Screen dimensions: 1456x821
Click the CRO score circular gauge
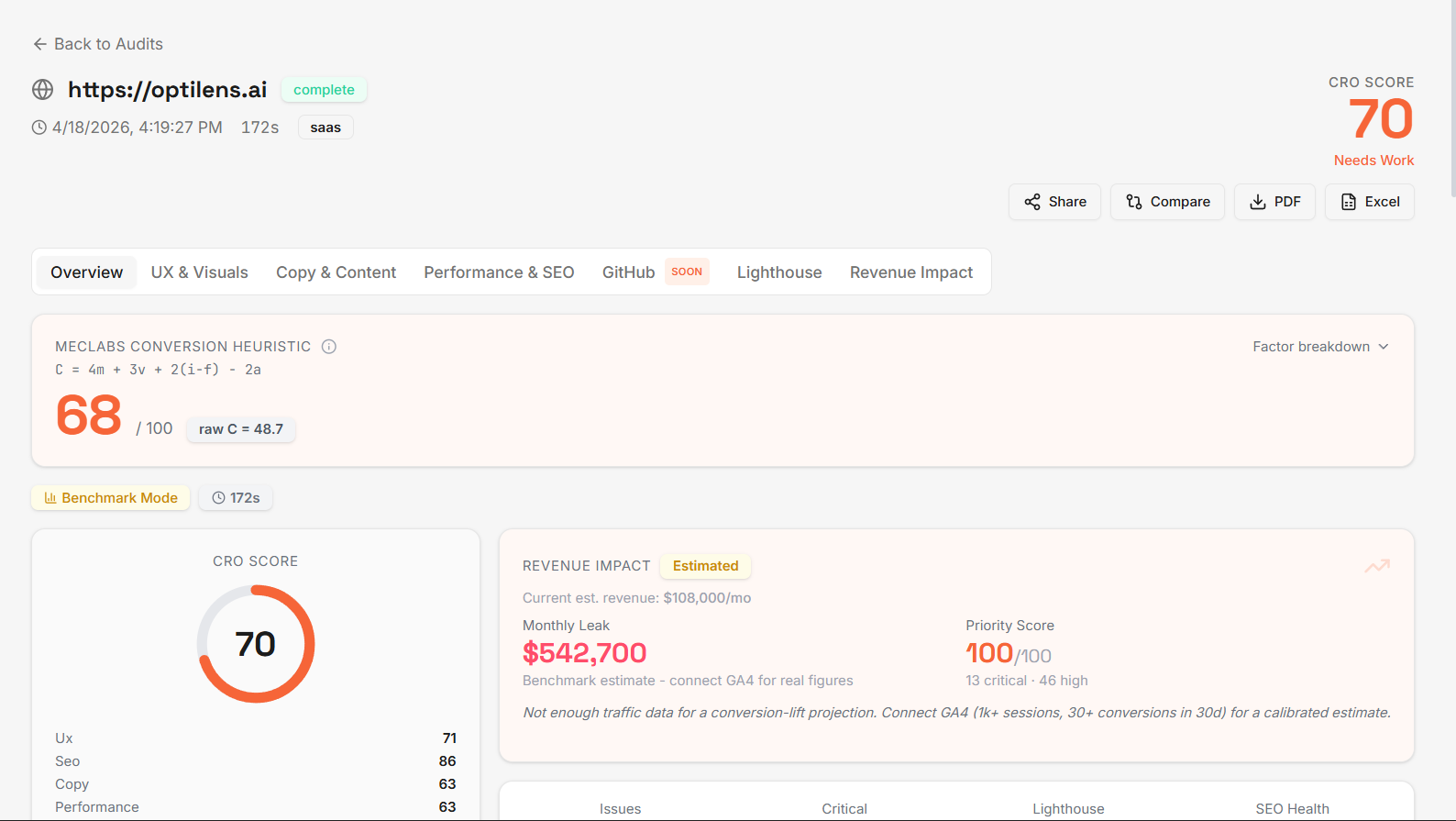[256, 644]
